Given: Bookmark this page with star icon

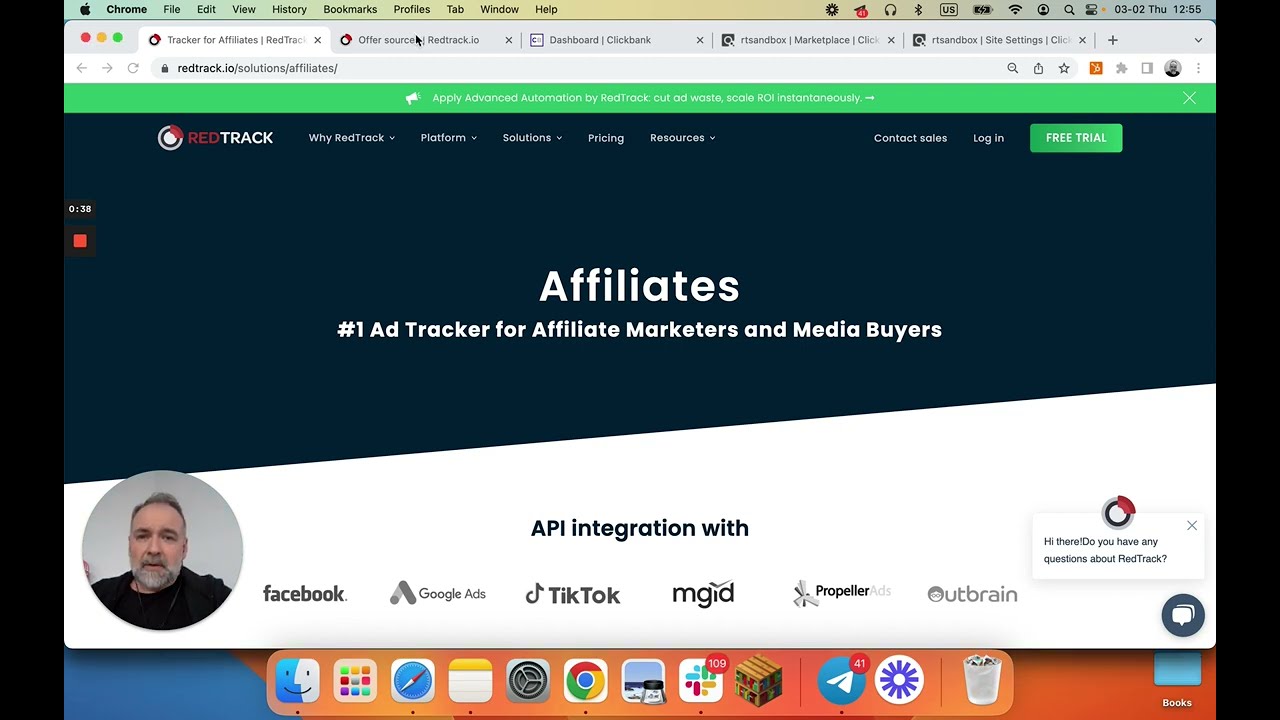Looking at the screenshot, I should [1064, 68].
